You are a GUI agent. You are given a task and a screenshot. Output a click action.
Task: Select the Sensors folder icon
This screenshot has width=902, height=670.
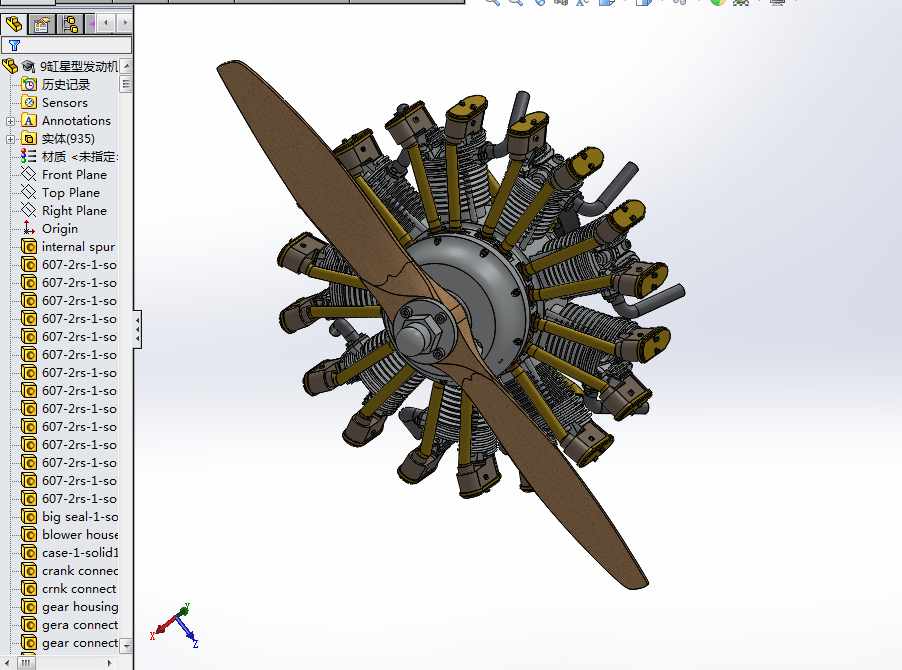[29, 103]
